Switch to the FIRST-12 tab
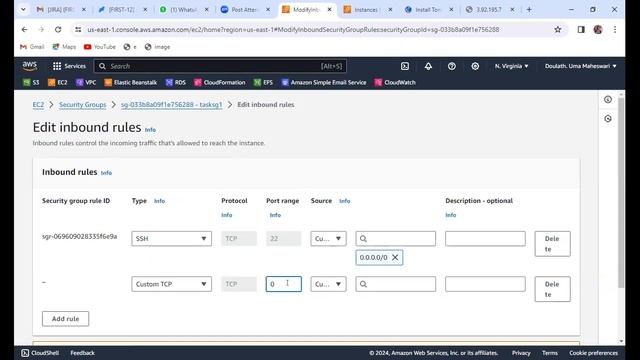The height and width of the screenshot is (360, 640). pyautogui.click(x=122, y=9)
